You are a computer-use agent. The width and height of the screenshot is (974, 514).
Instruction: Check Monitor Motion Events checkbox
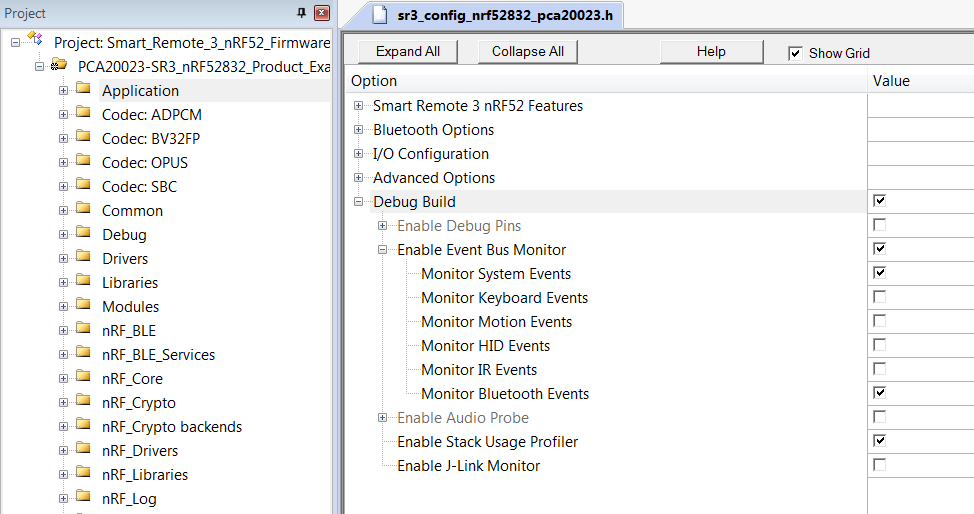click(x=879, y=321)
